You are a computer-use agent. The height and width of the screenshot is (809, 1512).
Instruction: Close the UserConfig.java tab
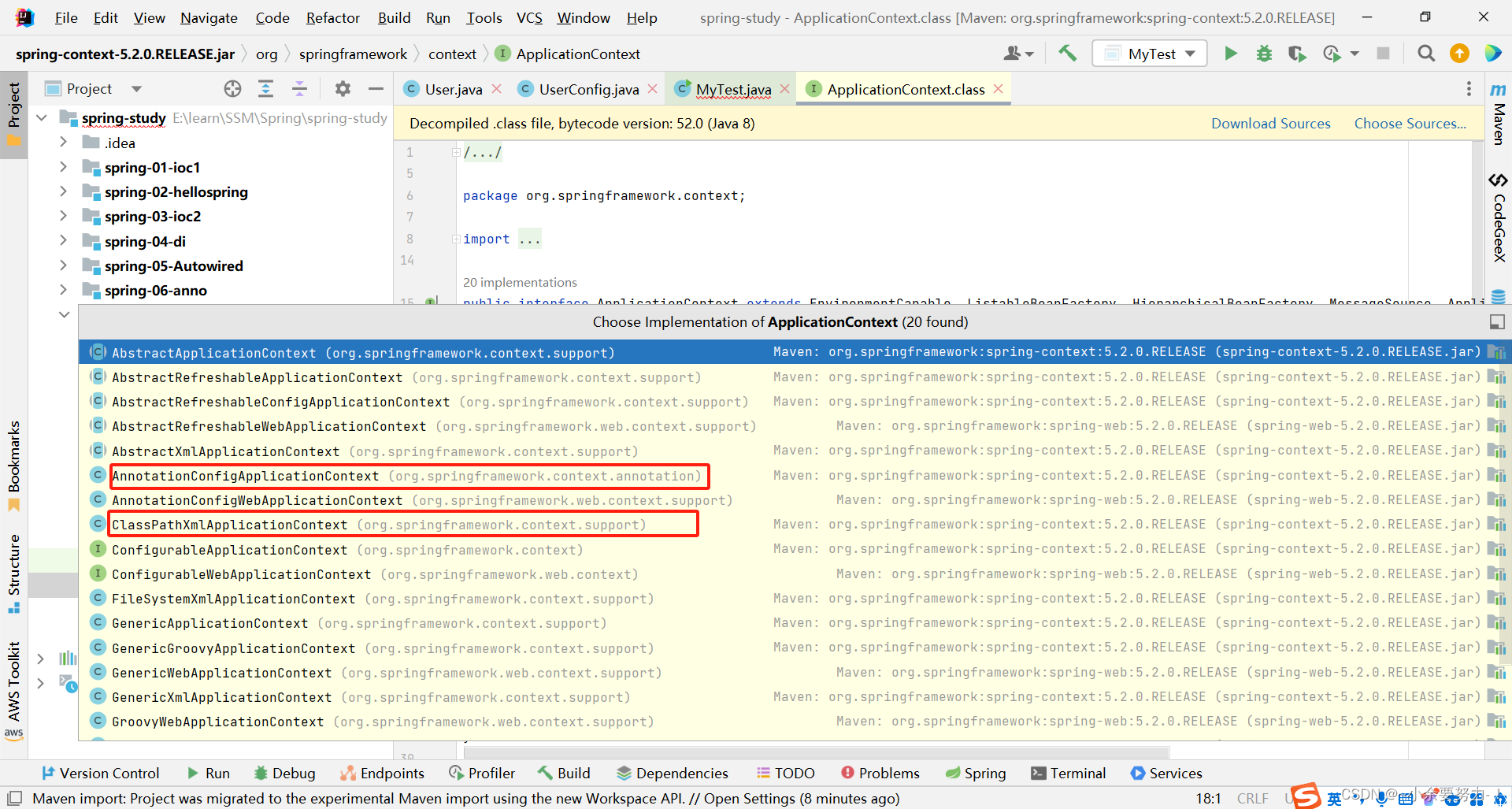point(653,89)
